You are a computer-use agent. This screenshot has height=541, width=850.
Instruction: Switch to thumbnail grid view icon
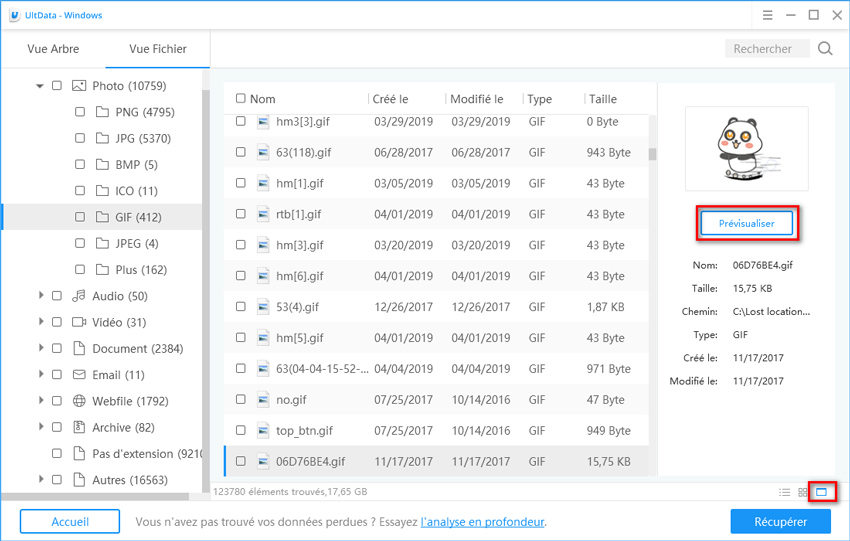coord(803,492)
